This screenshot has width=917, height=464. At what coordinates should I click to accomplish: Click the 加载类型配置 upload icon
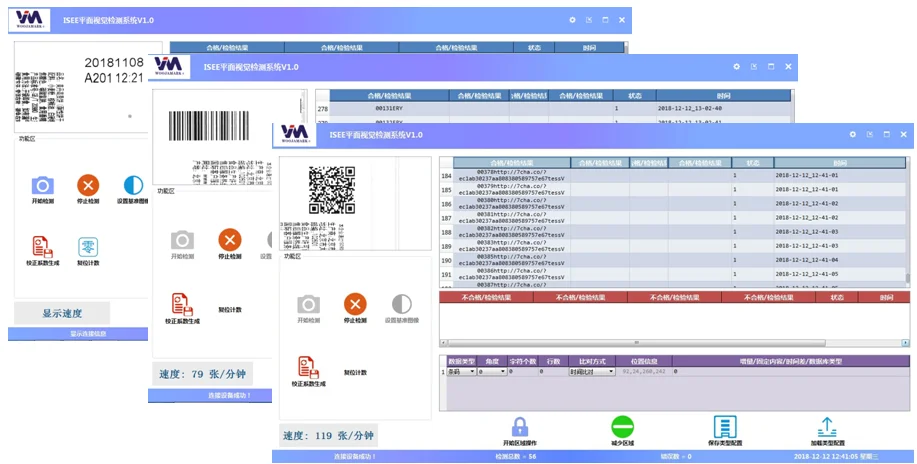coord(826,427)
